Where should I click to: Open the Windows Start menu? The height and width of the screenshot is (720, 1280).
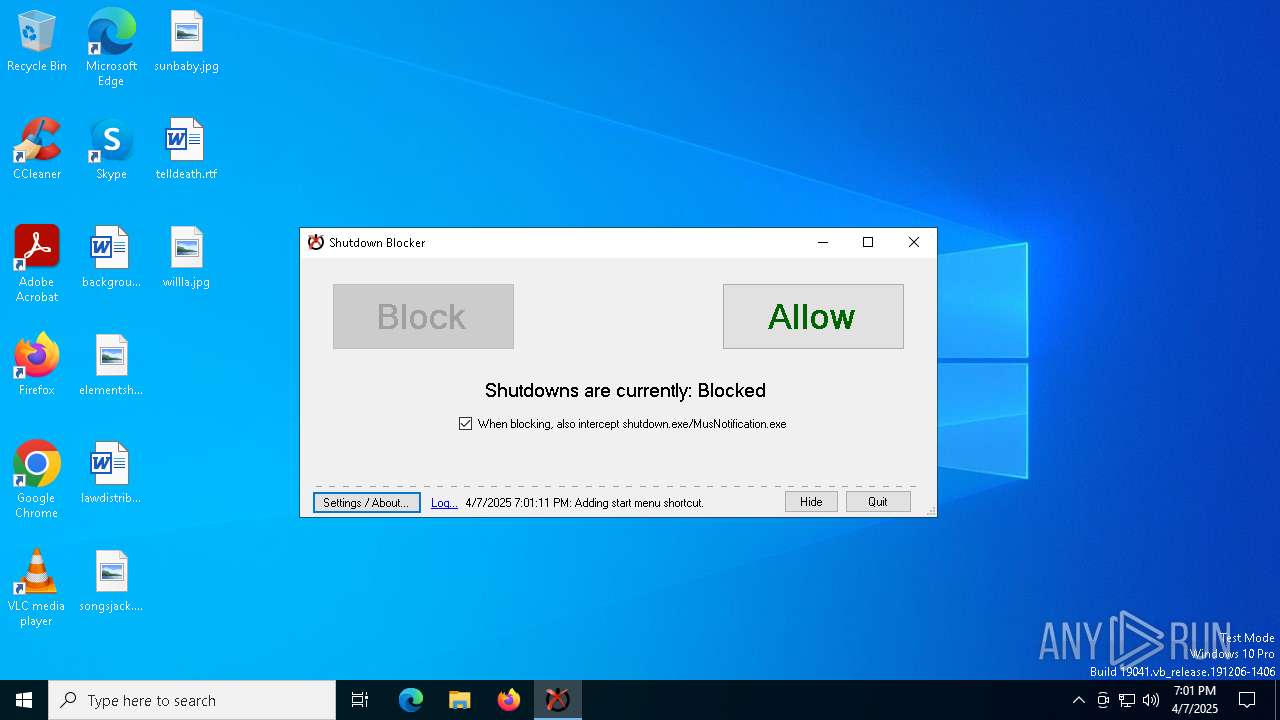[24, 700]
